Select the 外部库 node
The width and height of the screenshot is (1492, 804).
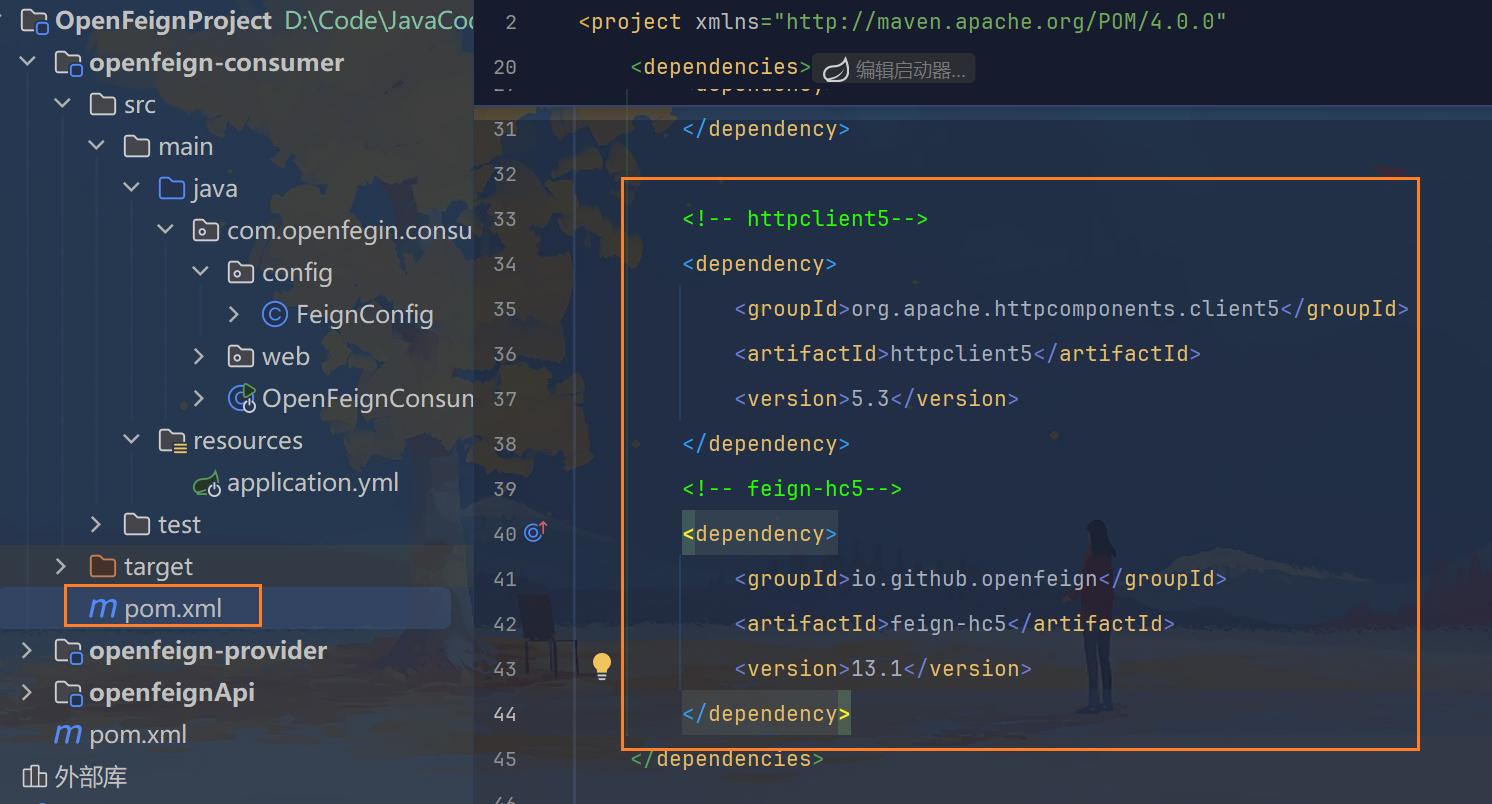[x=91, y=777]
